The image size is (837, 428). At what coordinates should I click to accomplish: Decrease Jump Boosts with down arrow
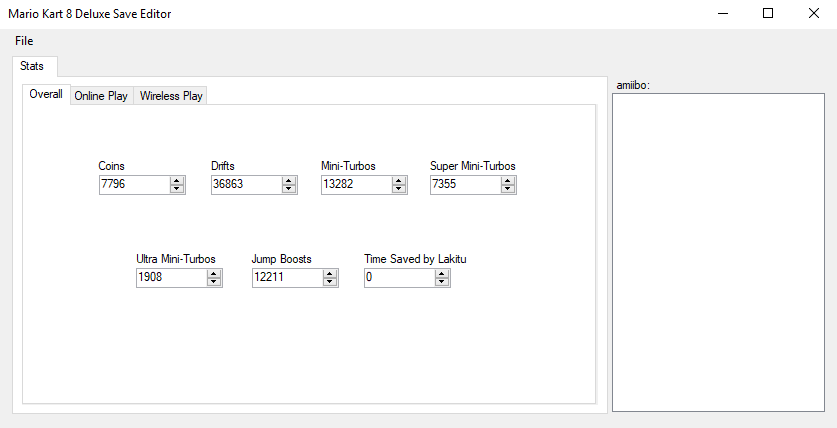coord(330,282)
